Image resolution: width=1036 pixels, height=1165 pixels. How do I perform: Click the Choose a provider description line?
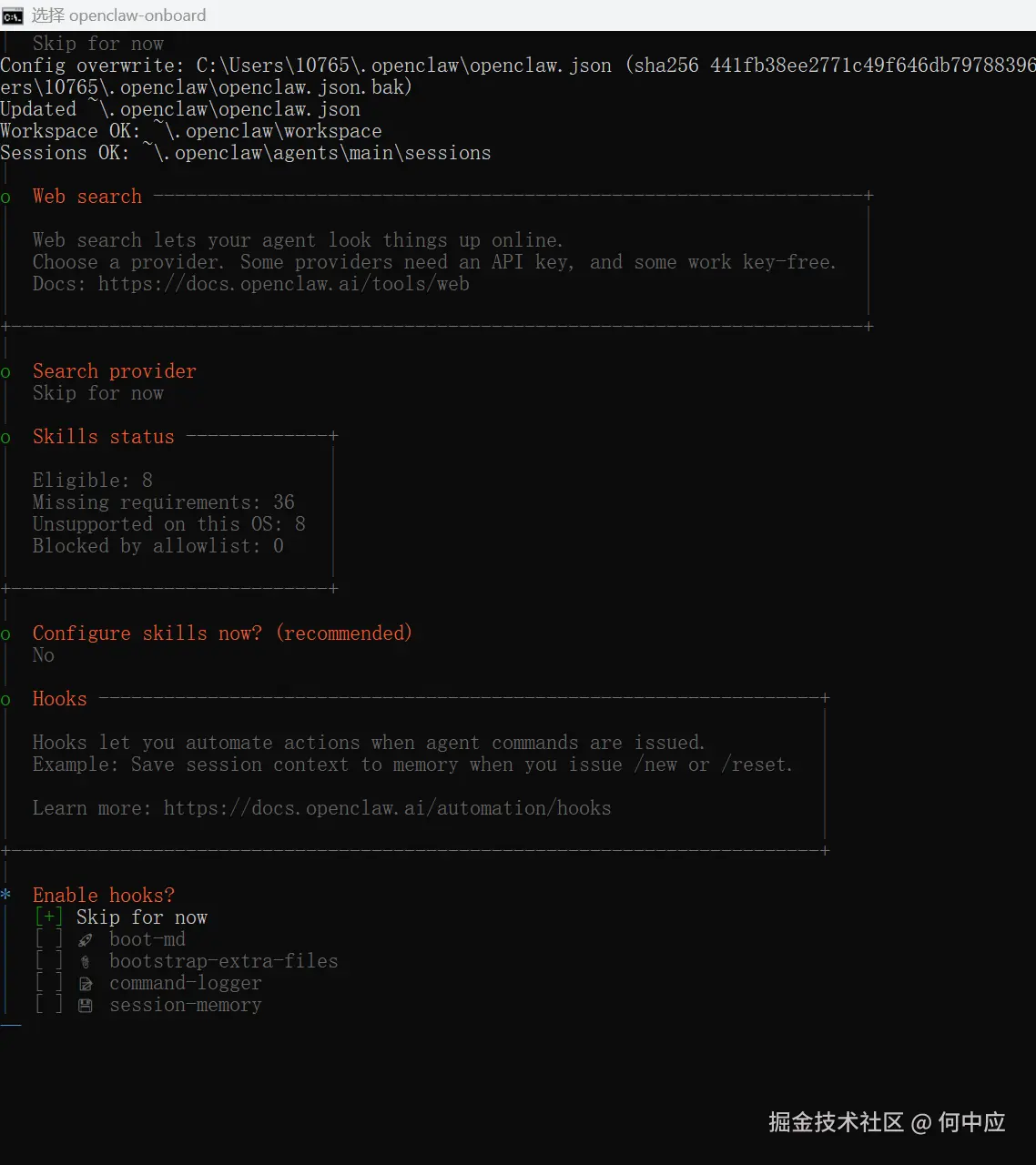click(434, 262)
